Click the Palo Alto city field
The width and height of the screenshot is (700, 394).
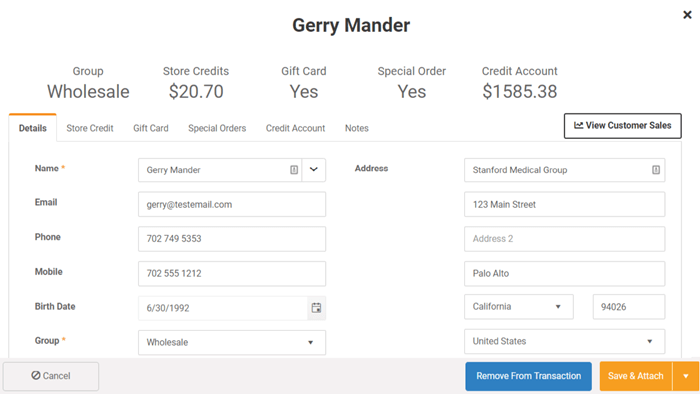click(564, 274)
